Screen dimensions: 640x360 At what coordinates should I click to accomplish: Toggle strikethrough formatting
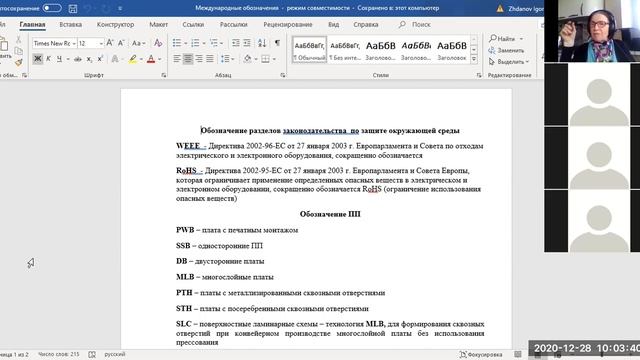tap(78, 59)
